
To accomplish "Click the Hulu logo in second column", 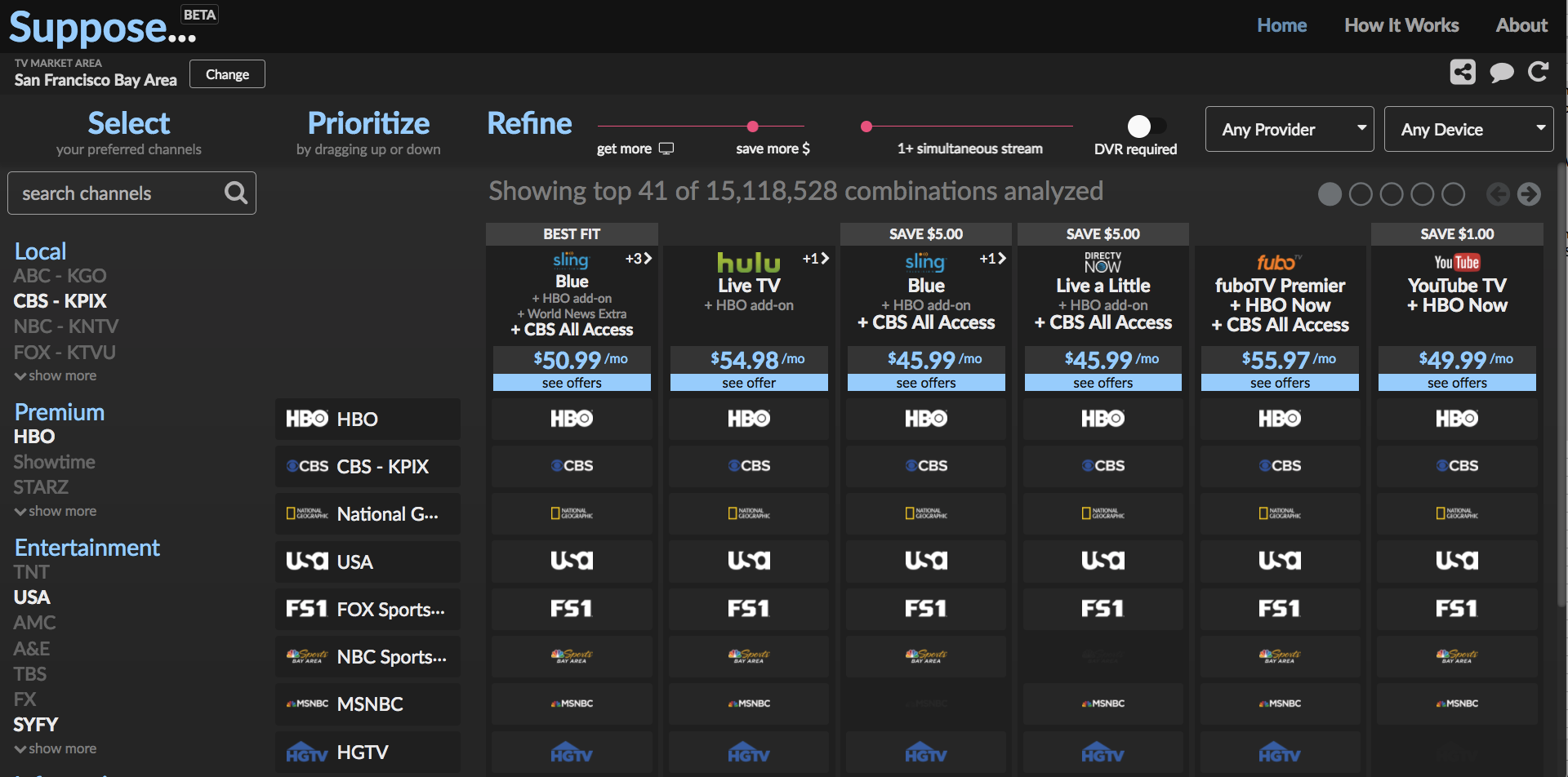I will click(748, 263).
